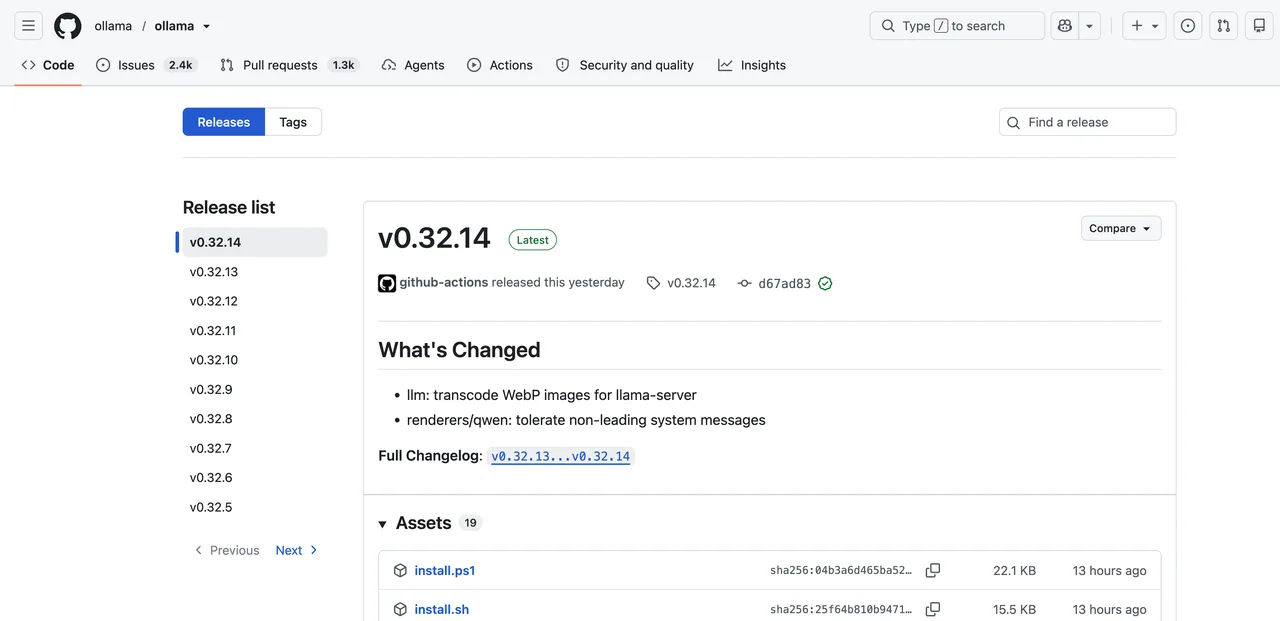
Task: Switch to the Pull requests tab
Action: (x=289, y=65)
